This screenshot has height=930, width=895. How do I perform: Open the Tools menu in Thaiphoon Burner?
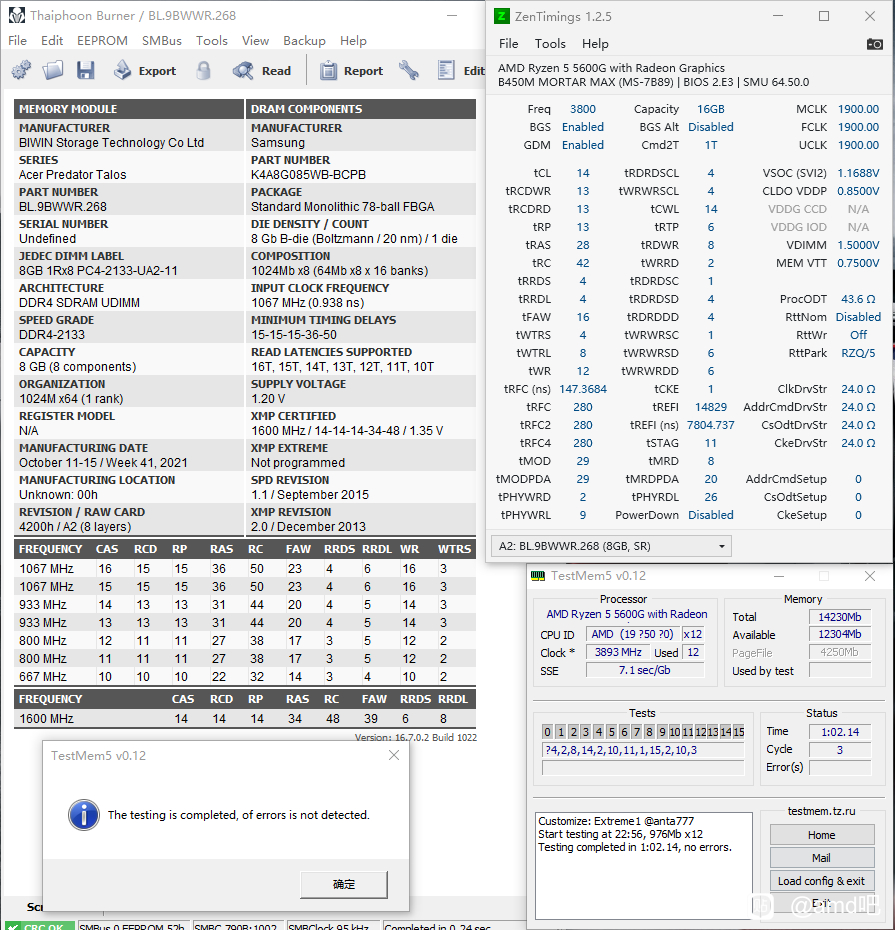click(x=212, y=40)
